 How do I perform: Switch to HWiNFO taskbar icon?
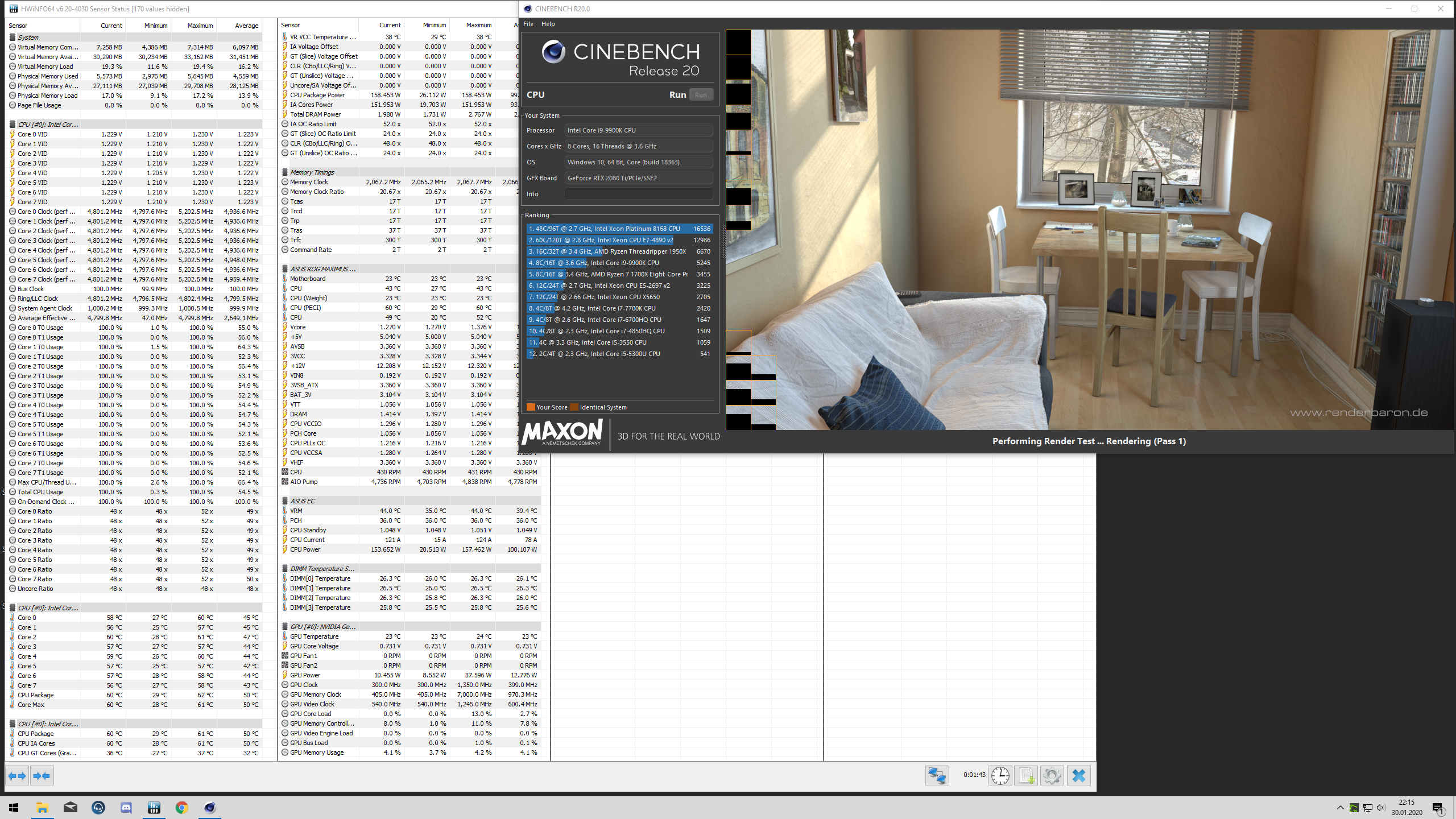pyautogui.click(x=154, y=808)
